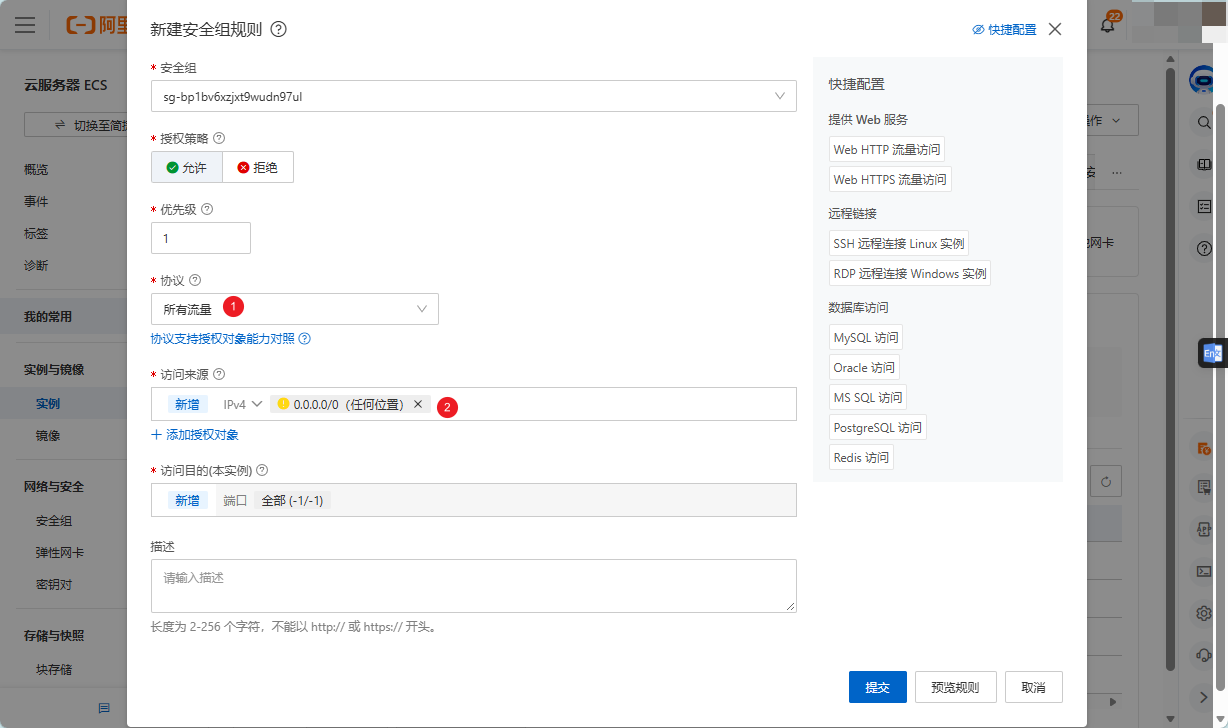Screen dimensions: 1228x728
Task: Click the 预览规则 button
Action: 955,687
